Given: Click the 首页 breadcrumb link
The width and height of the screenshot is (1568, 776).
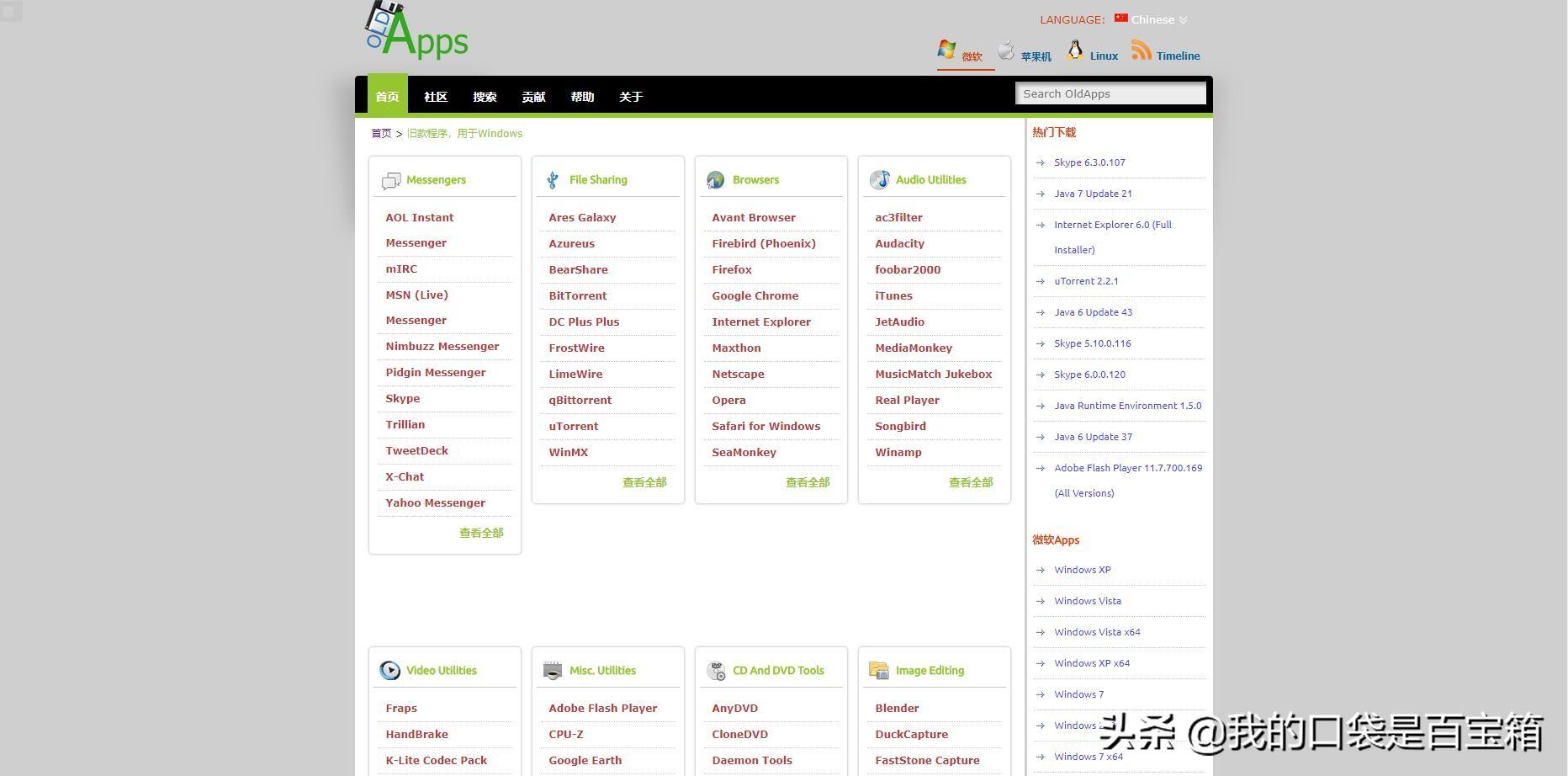Looking at the screenshot, I should [x=381, y=133].
